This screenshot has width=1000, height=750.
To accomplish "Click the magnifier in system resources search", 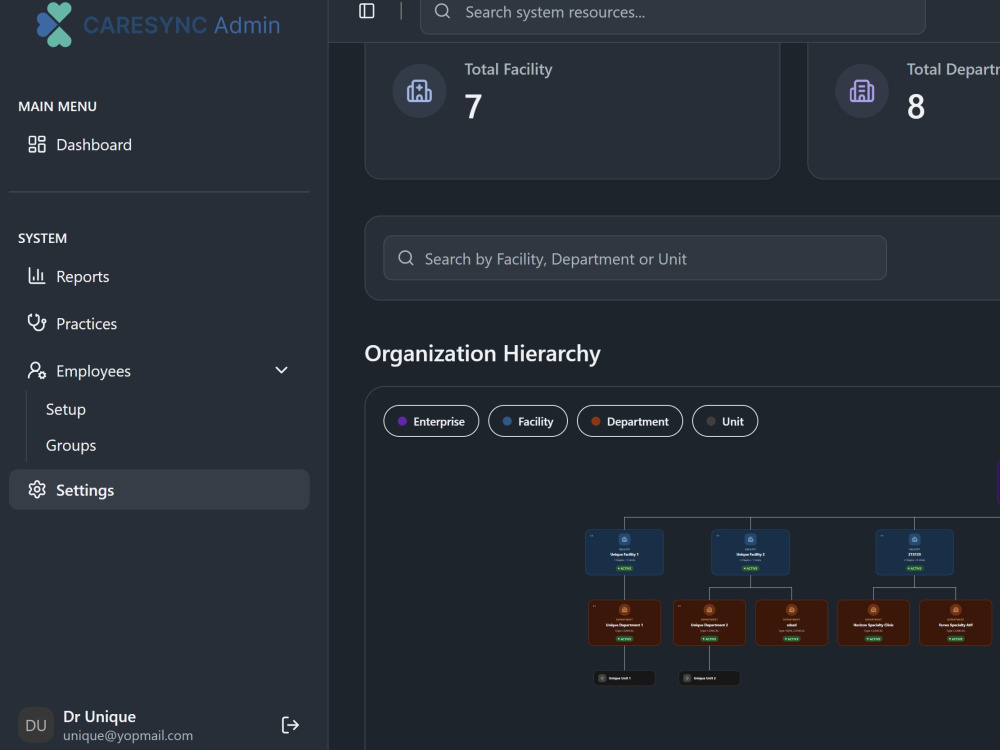I will click(443, 11).
